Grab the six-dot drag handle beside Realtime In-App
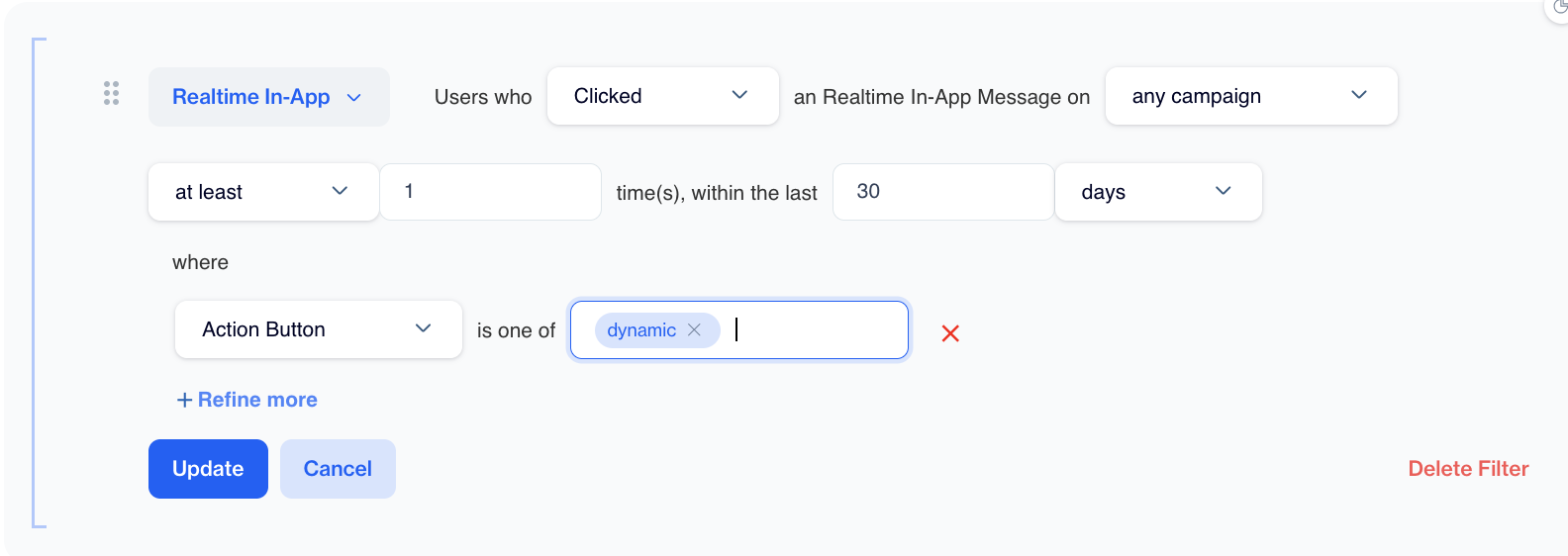 pos(112,94)
